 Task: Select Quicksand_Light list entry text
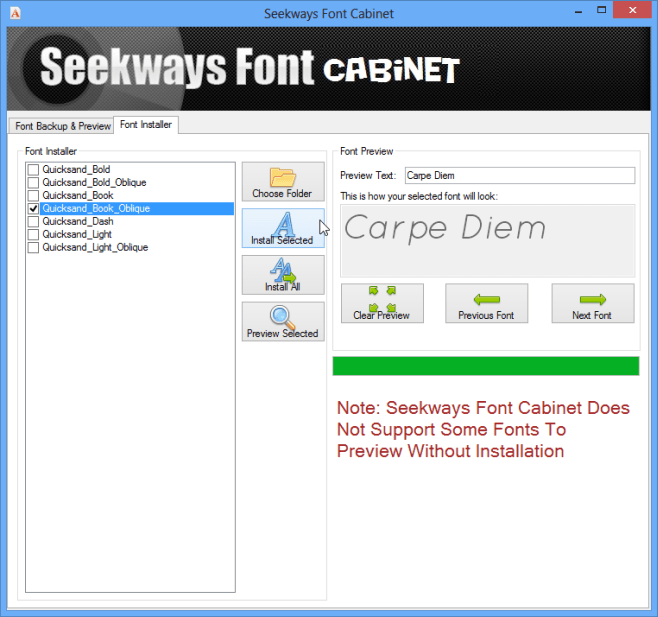tap(77, 235)
